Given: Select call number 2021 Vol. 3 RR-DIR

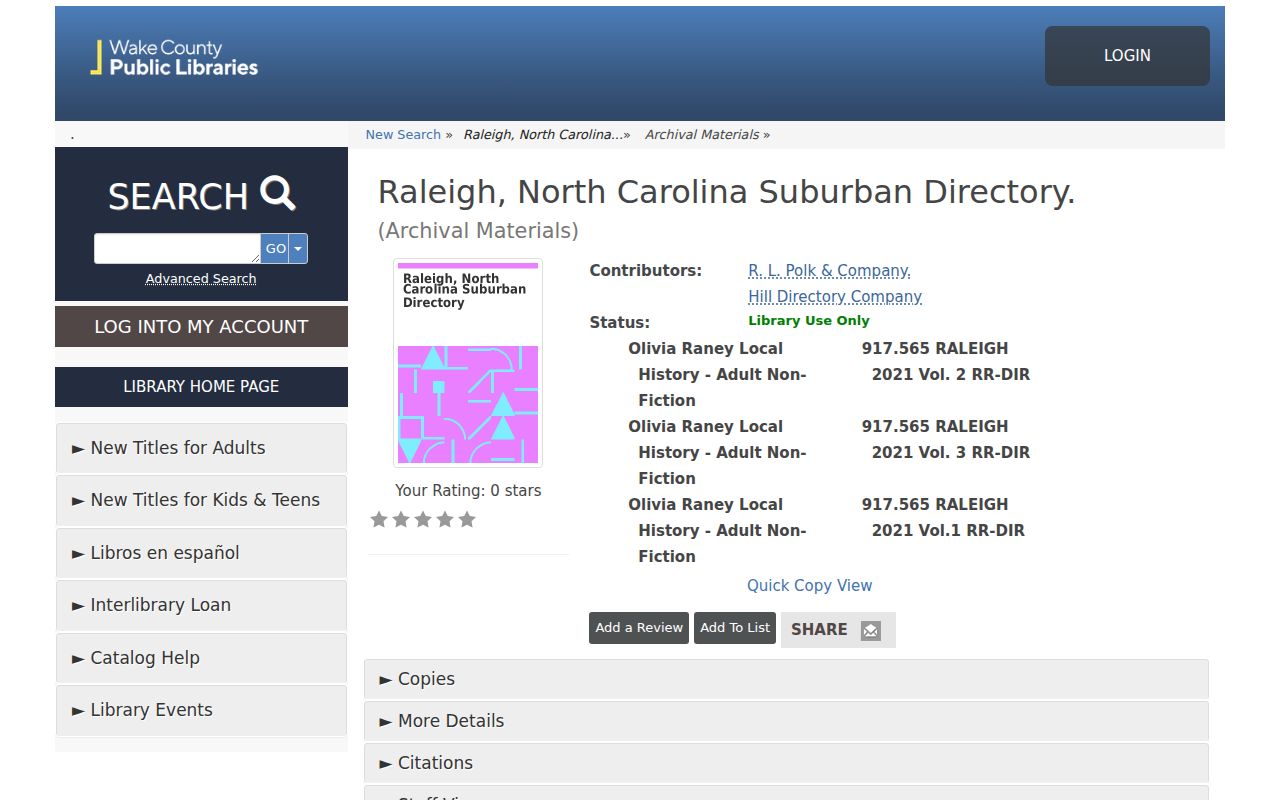Looking at the screenshot, I should coord(951,453).
